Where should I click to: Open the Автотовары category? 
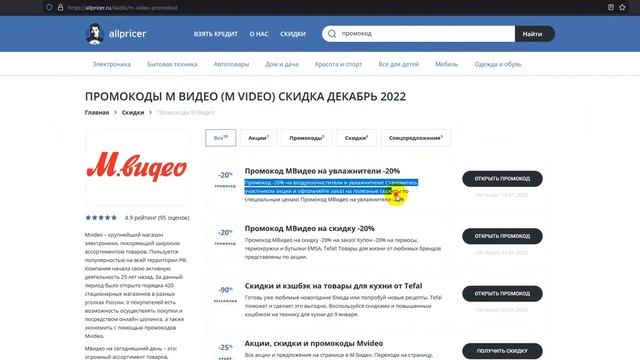coord(231,64)
